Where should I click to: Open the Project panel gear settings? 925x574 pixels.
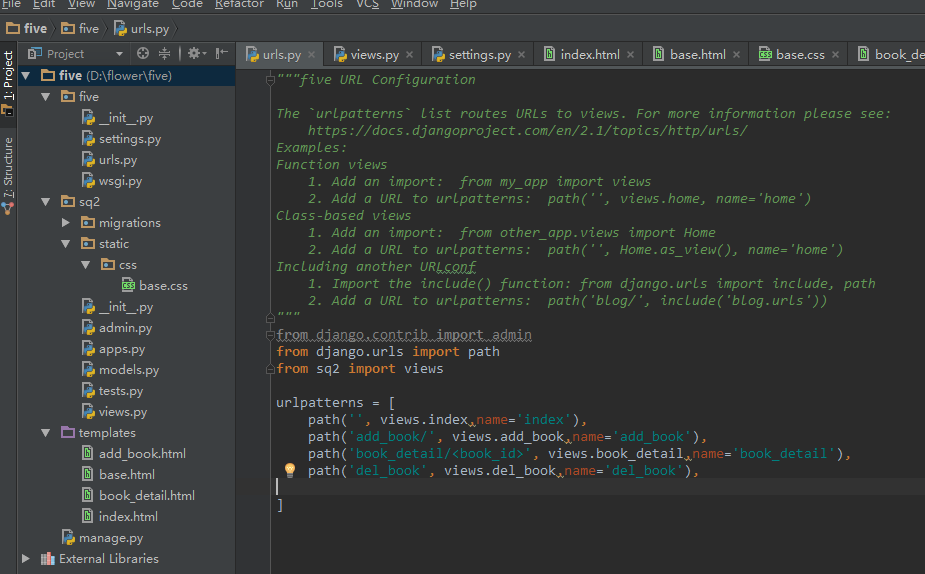pyautogui.click(x=194, y=53)
